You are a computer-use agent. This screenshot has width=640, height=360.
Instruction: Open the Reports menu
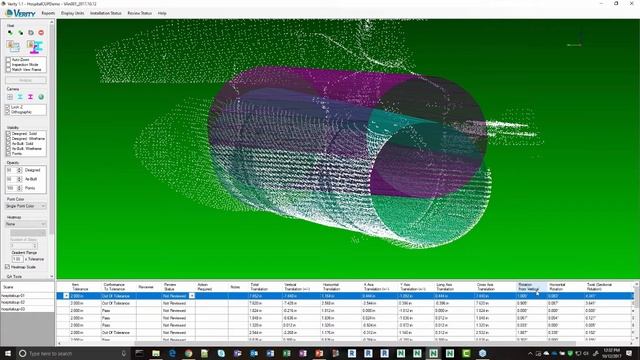(x=48, y=13)
